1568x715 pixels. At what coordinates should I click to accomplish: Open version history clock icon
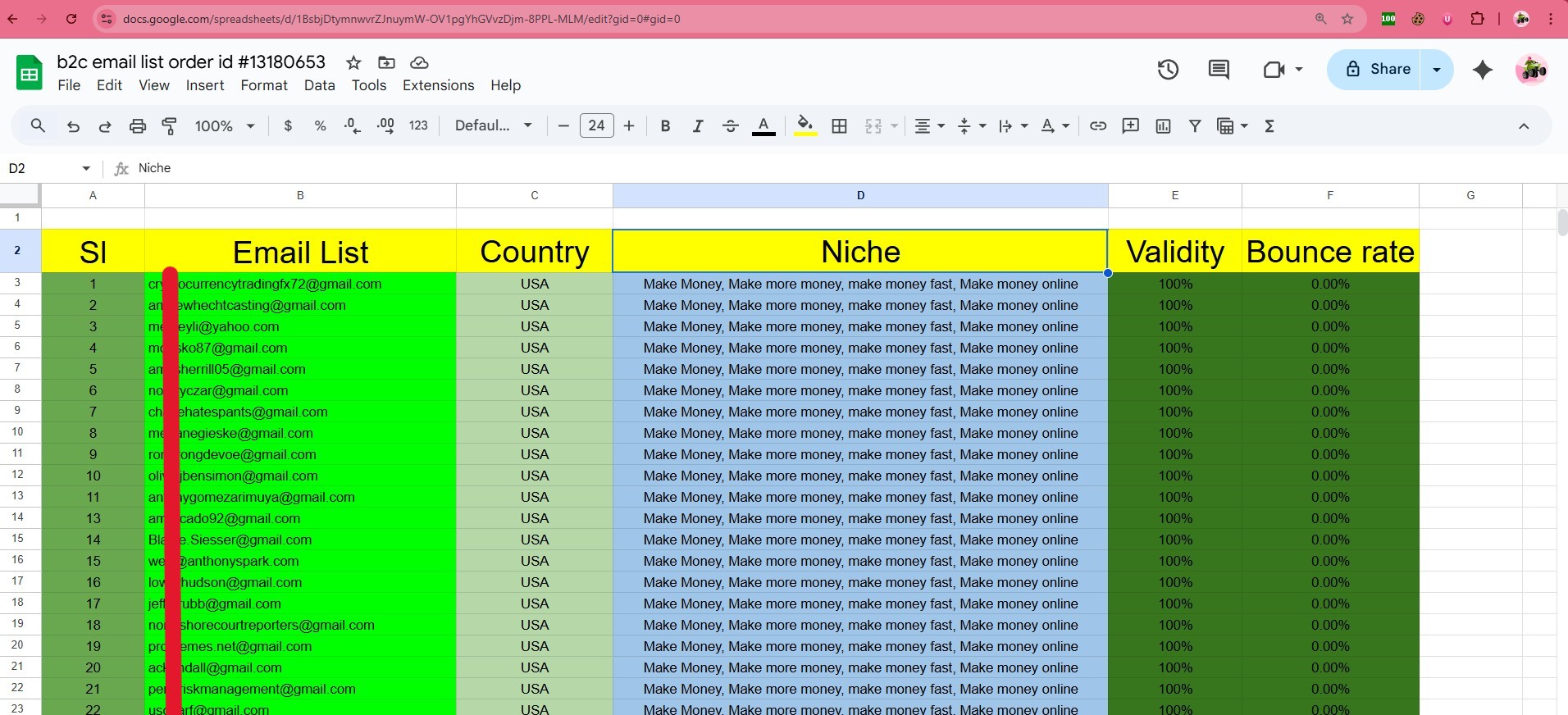[x=1168, y=70]
